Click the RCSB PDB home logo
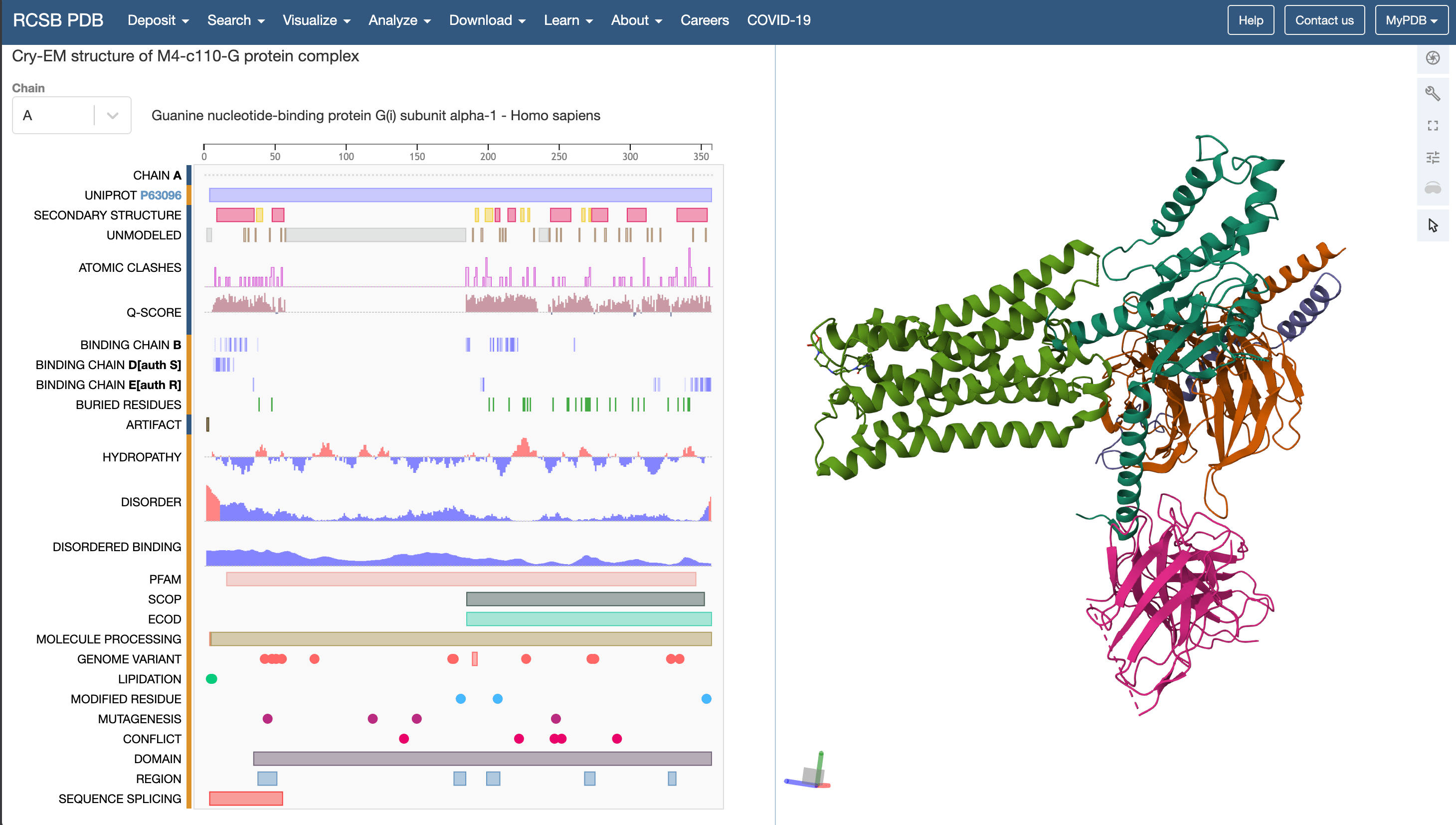 (x=58, y=20)
